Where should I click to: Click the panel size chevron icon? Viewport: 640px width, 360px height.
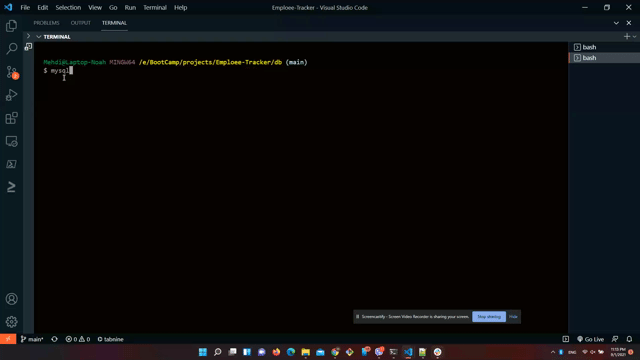616,23
